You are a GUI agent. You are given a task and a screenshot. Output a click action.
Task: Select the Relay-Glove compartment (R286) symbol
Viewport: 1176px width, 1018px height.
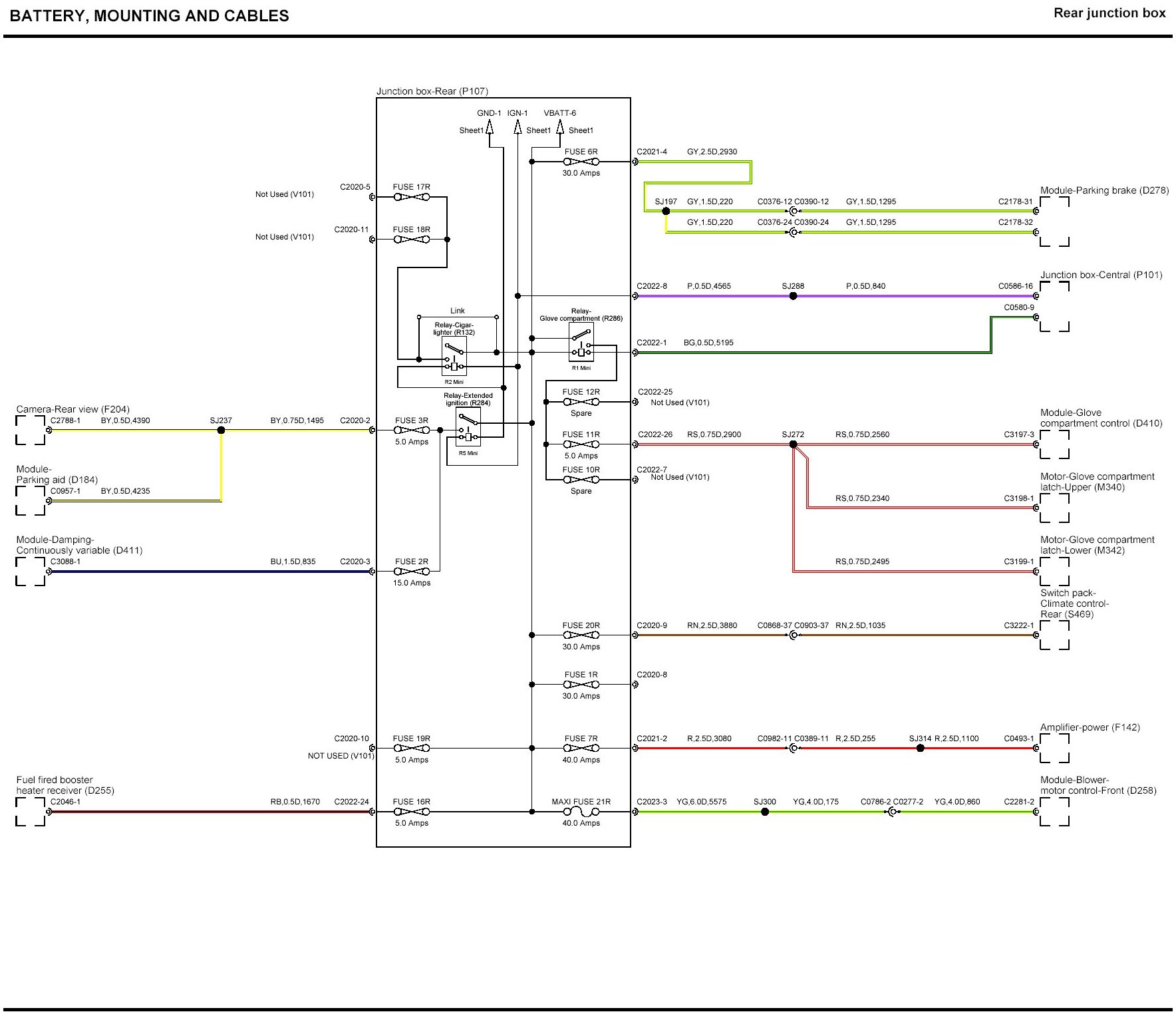(581, 342)
